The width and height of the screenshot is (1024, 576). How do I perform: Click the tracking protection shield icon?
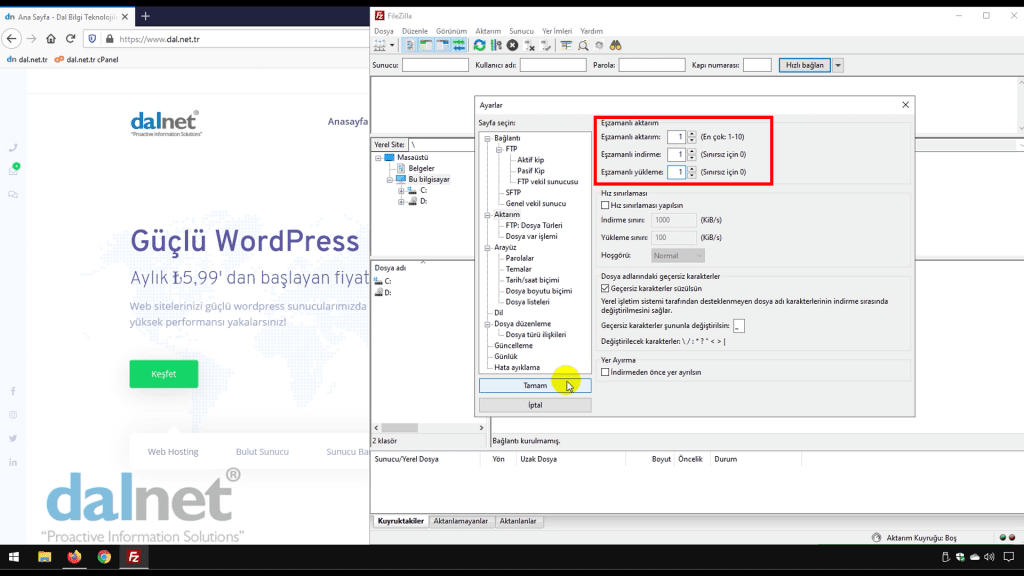[92, 39]
